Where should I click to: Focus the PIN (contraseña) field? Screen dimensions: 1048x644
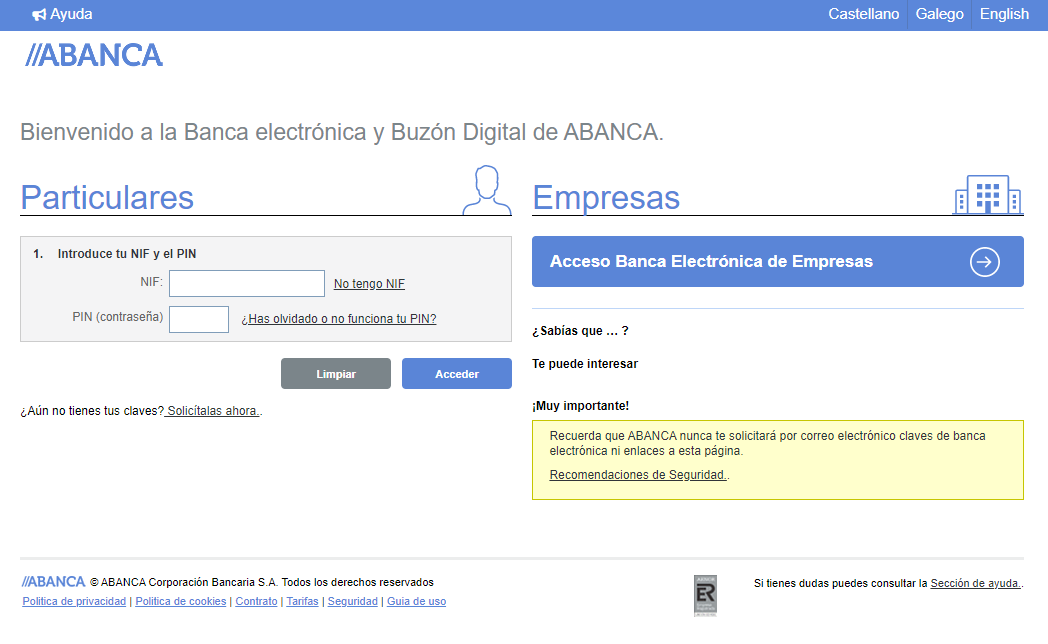tap(199, 319)
